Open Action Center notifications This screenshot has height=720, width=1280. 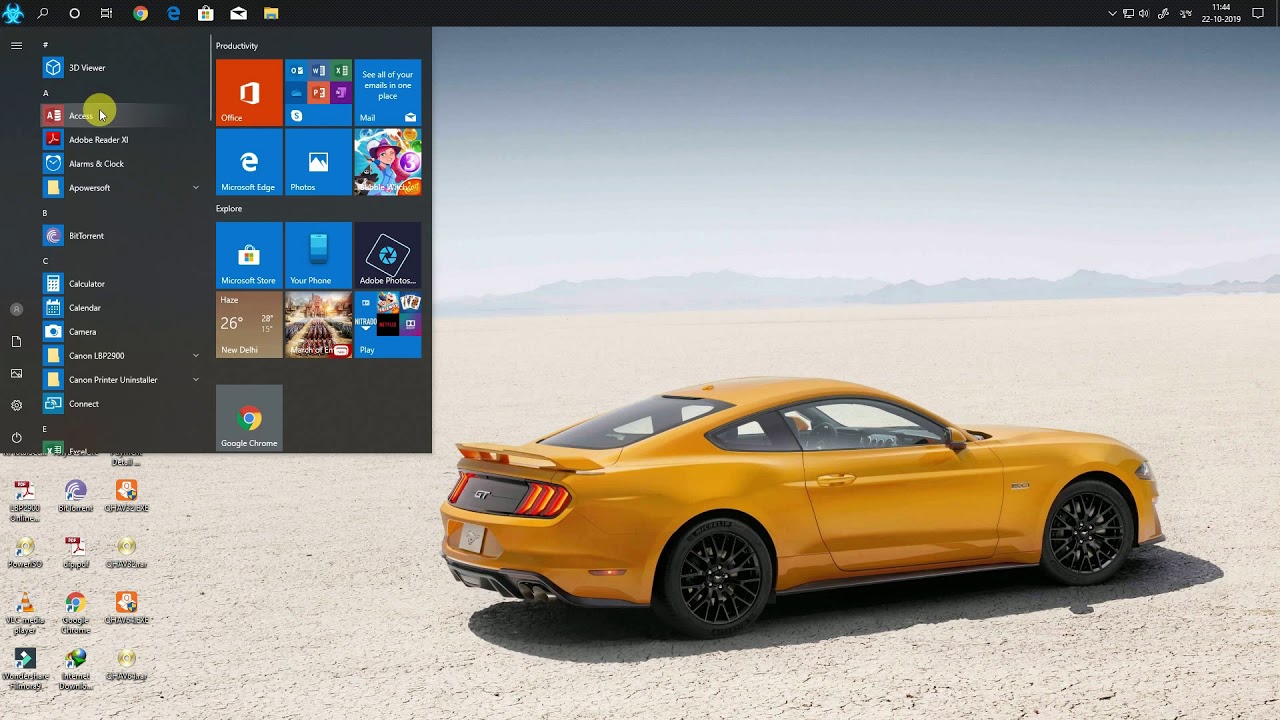click(x=1258, y=13)
